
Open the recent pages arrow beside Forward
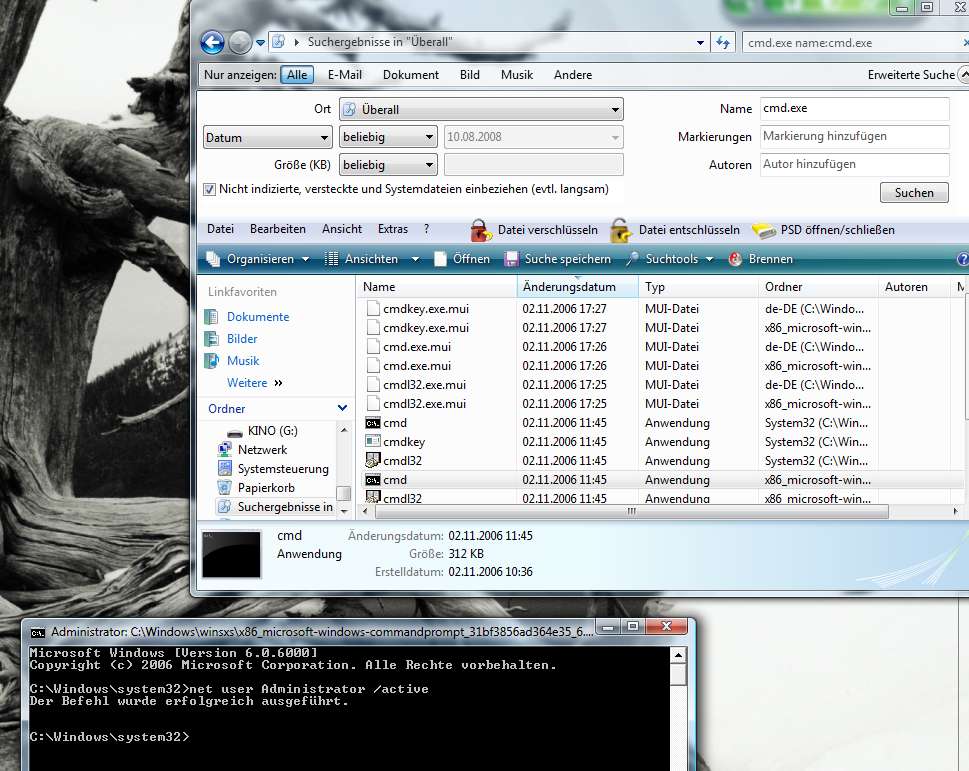[261, 43]
